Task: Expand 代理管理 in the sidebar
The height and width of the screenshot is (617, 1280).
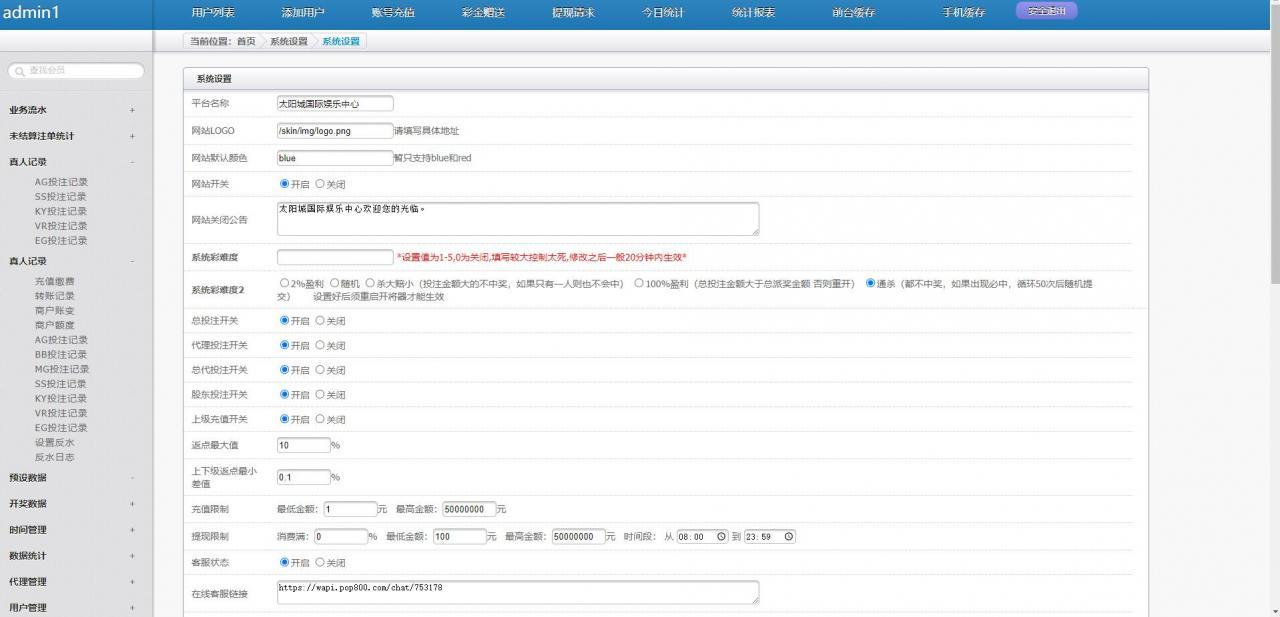Action: (131, 582)
